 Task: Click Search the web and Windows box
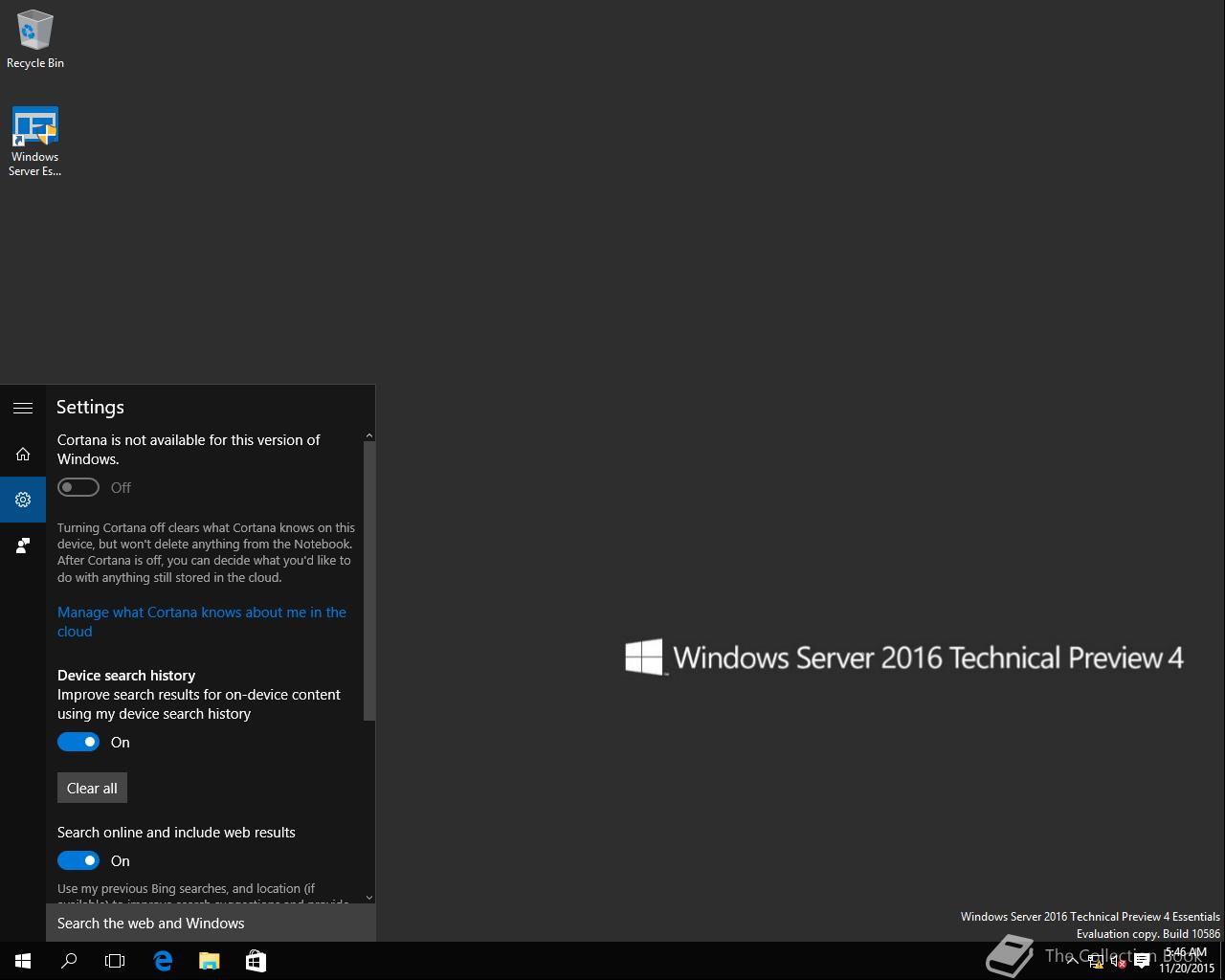(x=211, y=924)
